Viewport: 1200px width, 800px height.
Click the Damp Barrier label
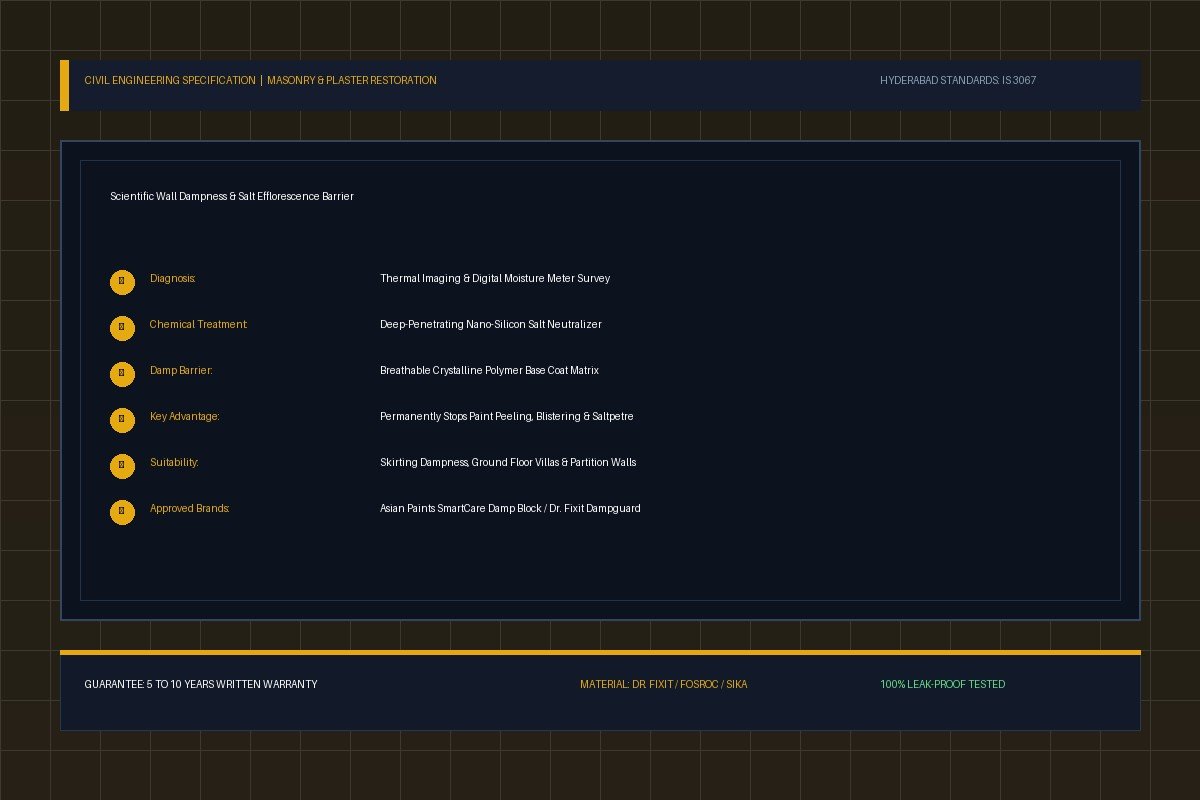click(181, 371)
